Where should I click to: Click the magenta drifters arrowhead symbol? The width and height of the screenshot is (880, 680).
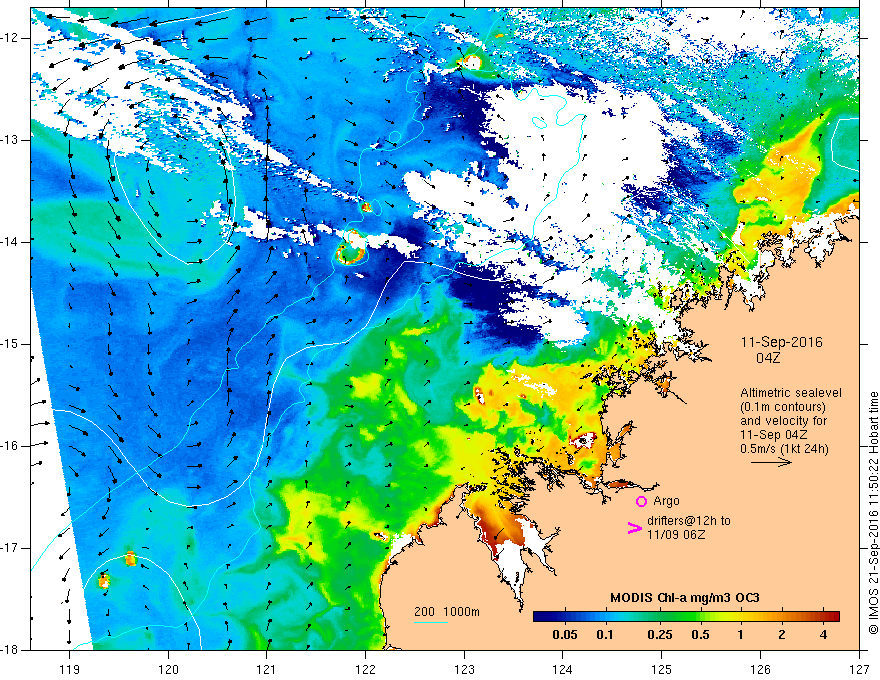click(634, 528)
